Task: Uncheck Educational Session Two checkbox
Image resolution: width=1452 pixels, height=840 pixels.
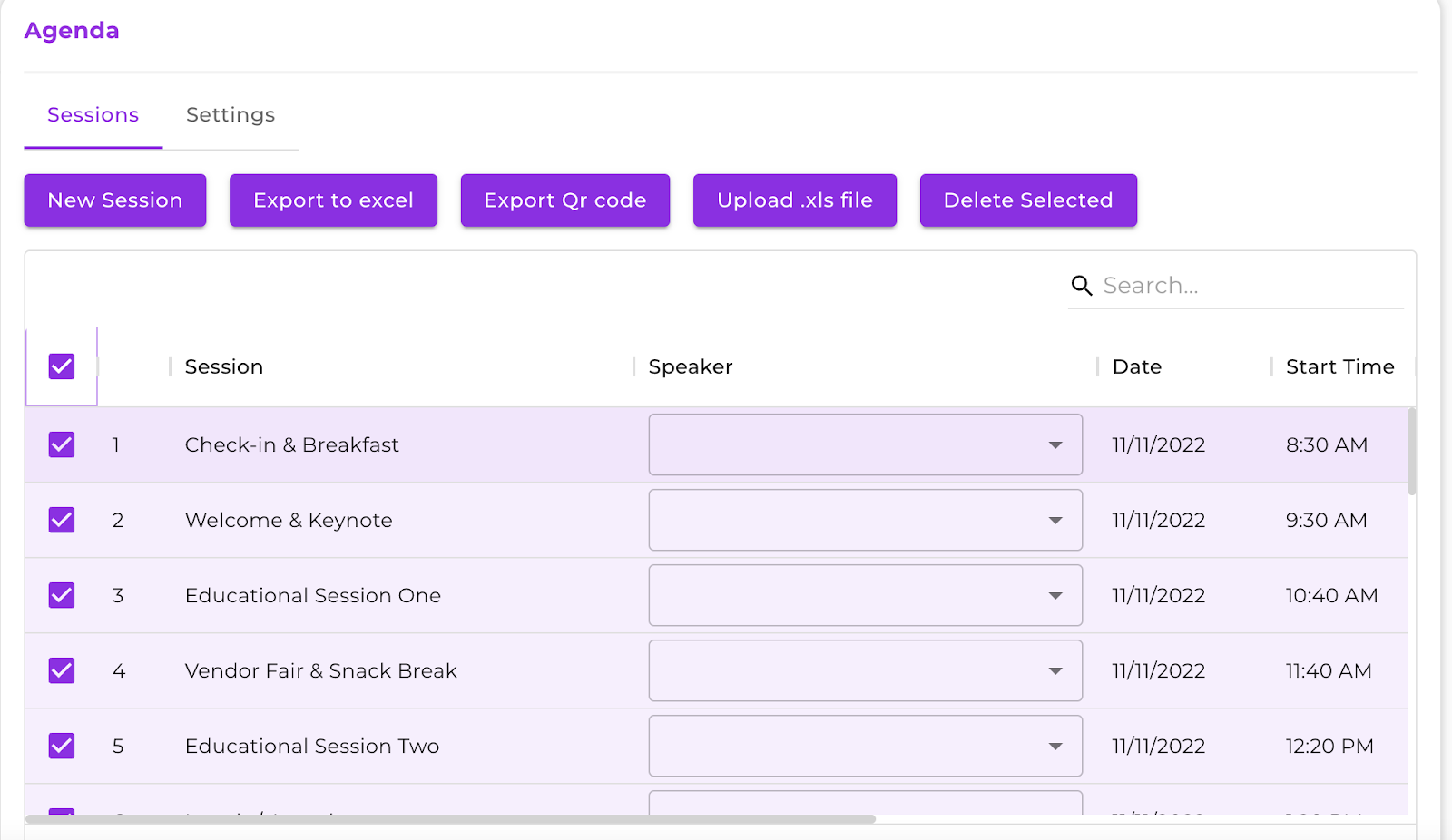Action: point(62,746)
